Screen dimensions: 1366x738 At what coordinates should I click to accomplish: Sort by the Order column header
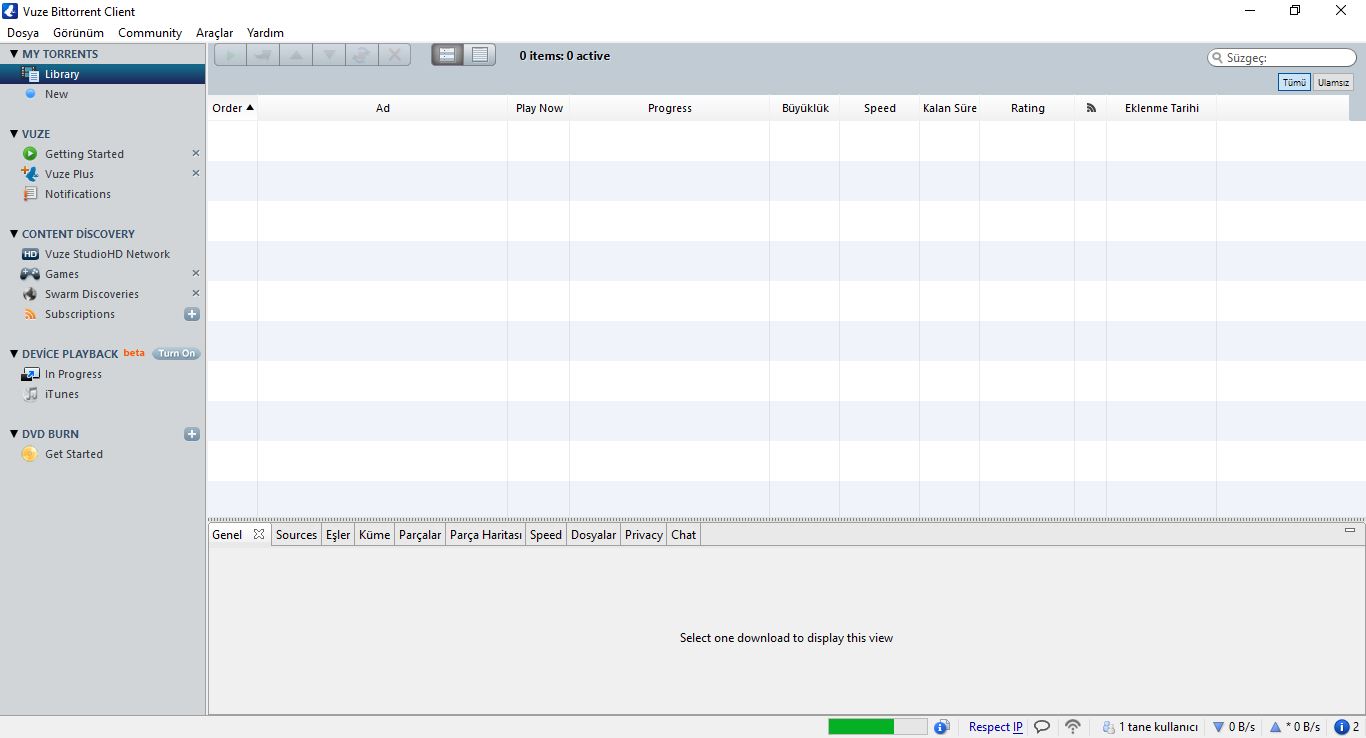(x=232, y=108)
